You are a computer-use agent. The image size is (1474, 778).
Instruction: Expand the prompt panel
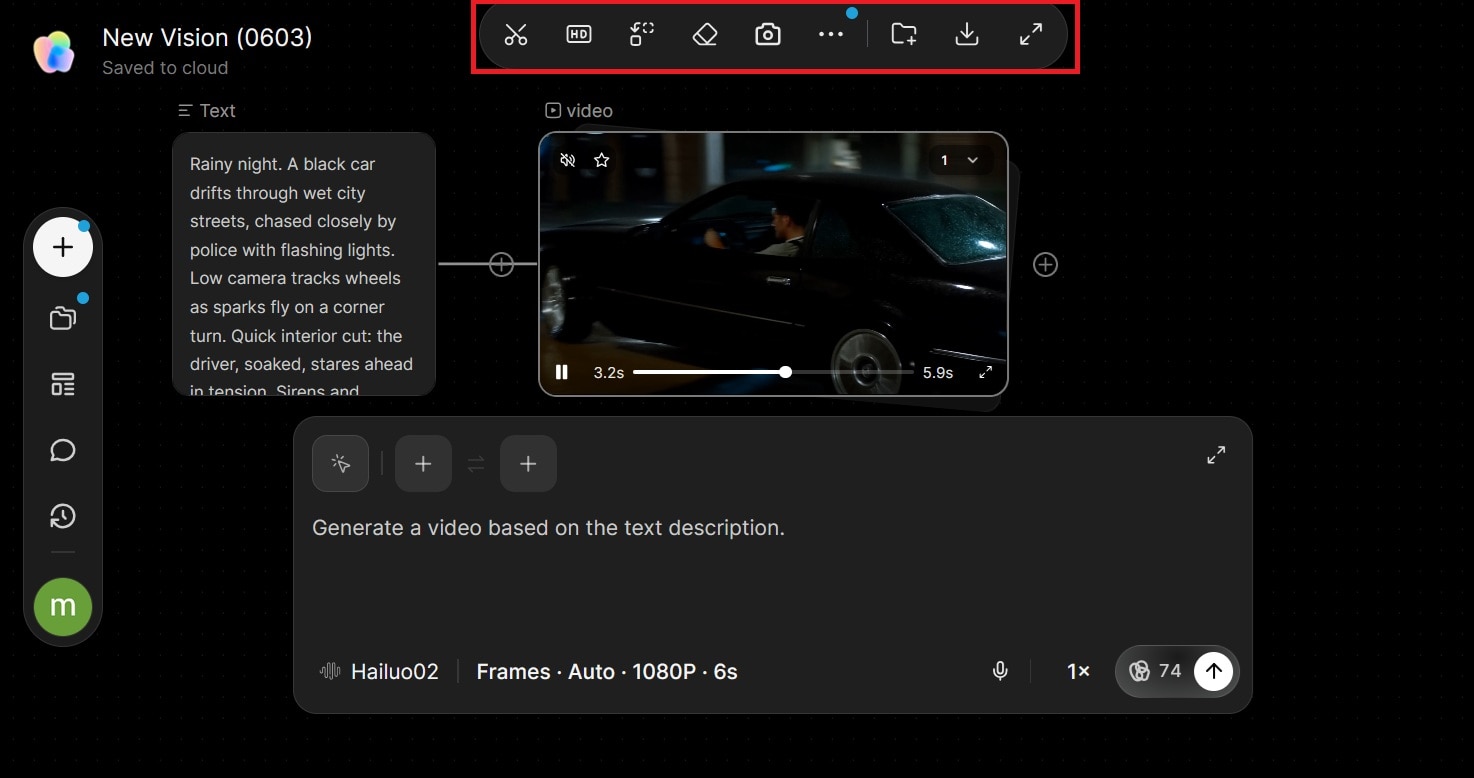tap(1216, 455)
